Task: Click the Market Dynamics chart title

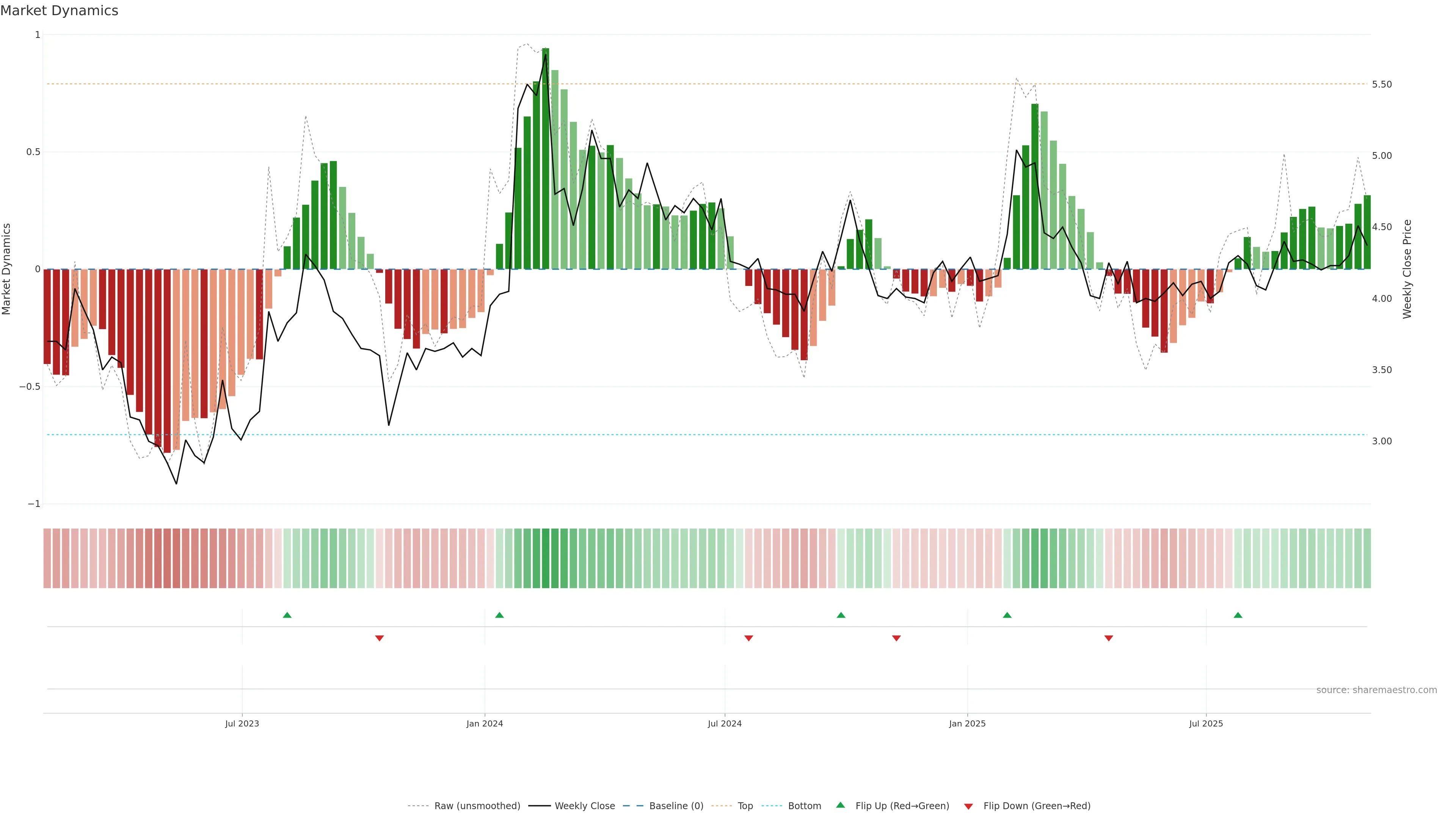Action: click(x=60, y=11)
